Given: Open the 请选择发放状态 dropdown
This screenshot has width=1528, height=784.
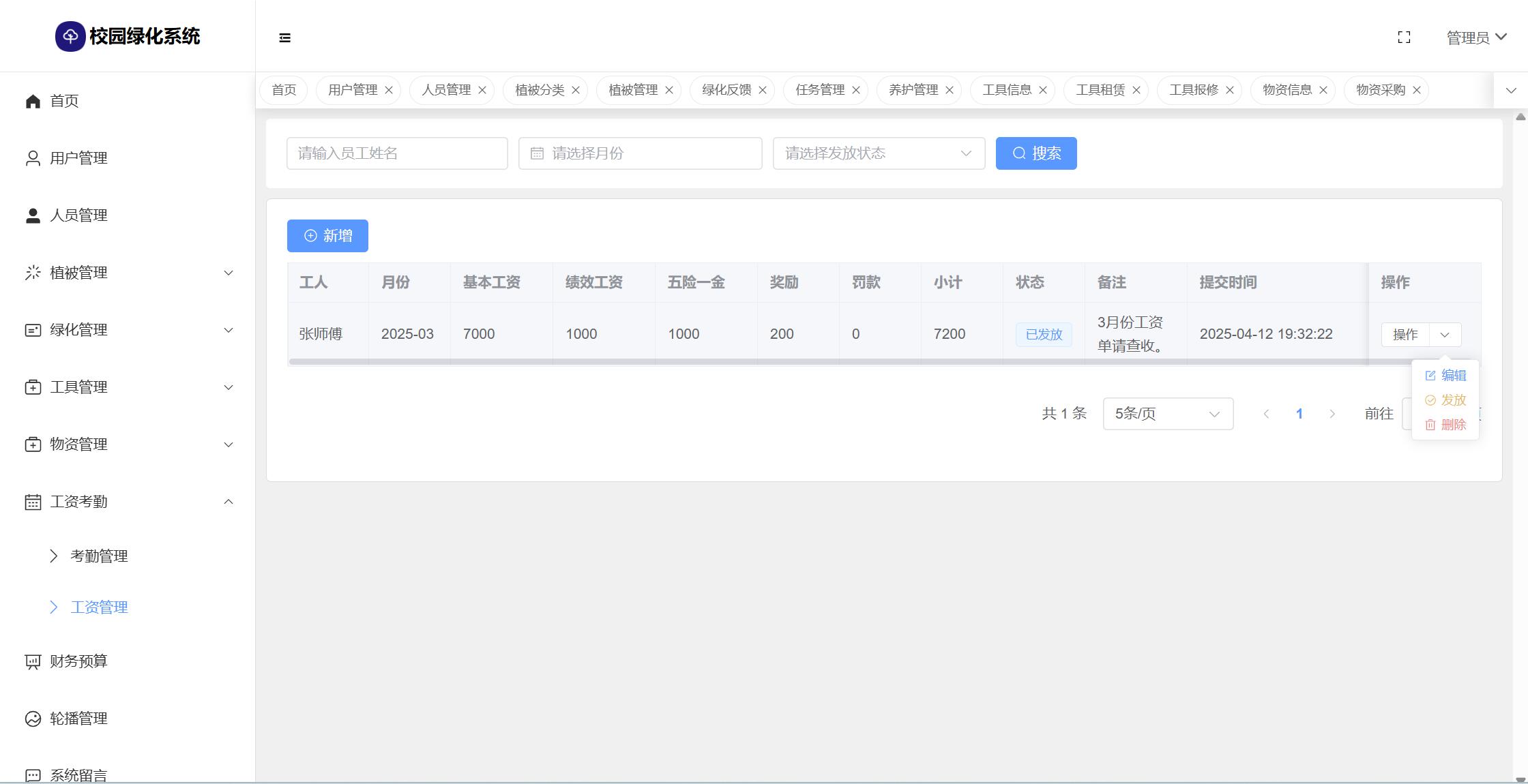Looking at the screenshot, I should [x=879, y=153].
